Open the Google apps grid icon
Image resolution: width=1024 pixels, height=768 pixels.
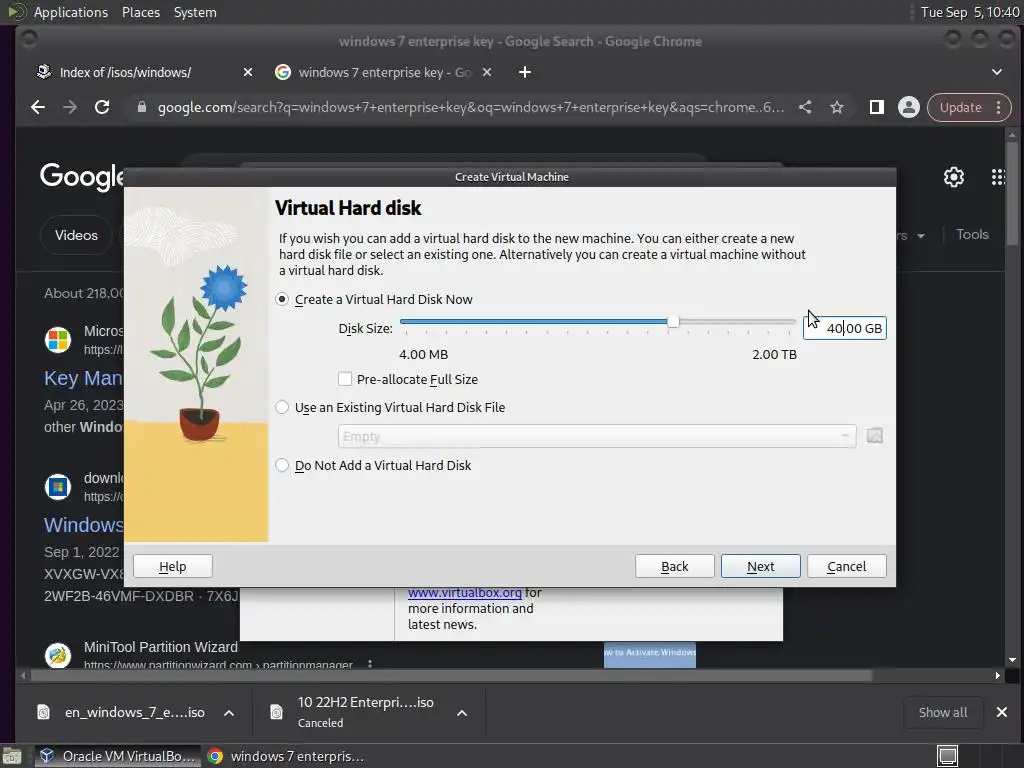coord(998,176)
